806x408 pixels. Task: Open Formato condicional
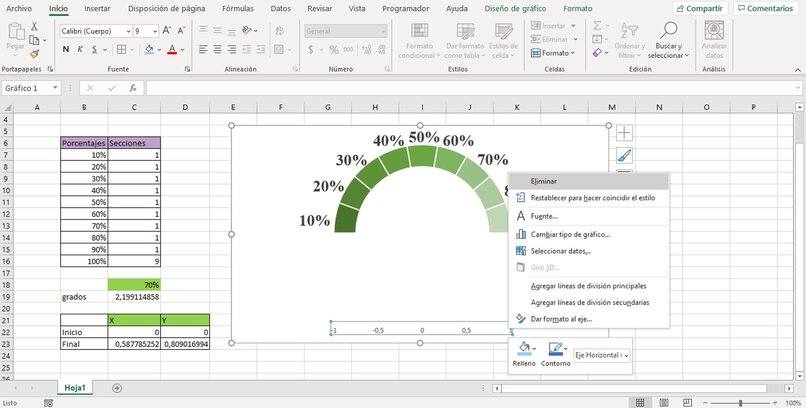point(419,40)
